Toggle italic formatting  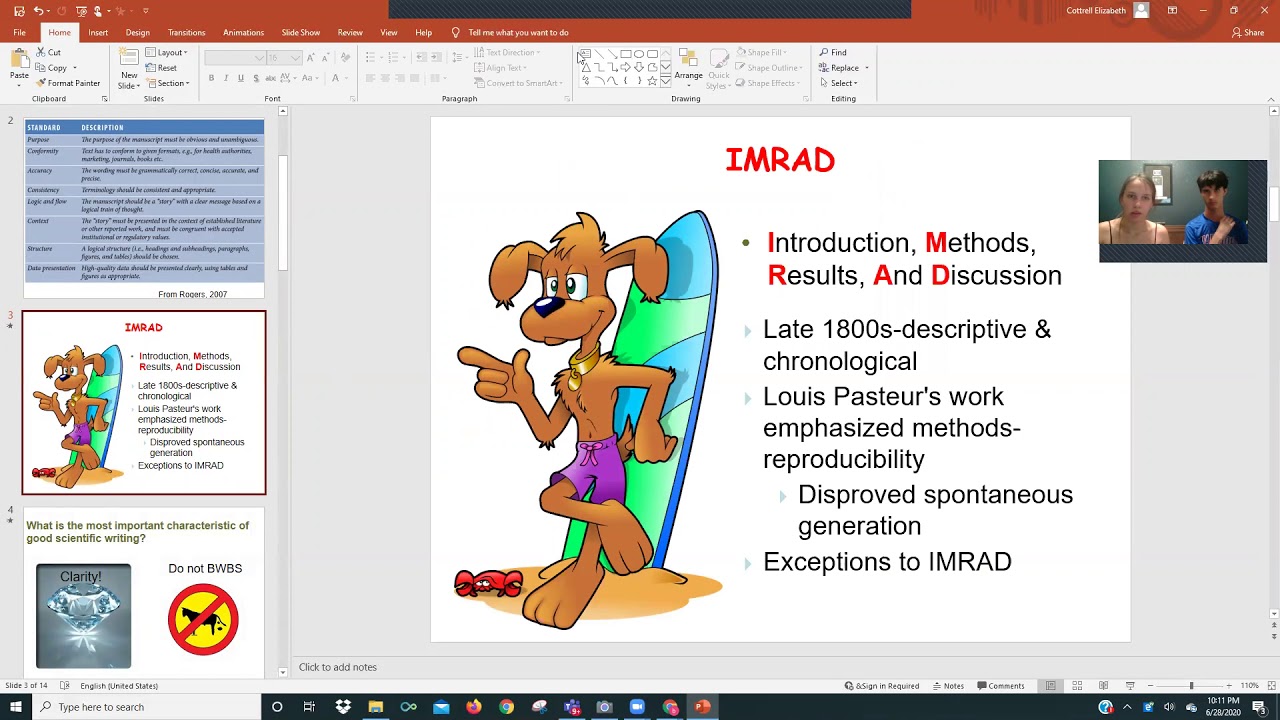click(226, 78)
